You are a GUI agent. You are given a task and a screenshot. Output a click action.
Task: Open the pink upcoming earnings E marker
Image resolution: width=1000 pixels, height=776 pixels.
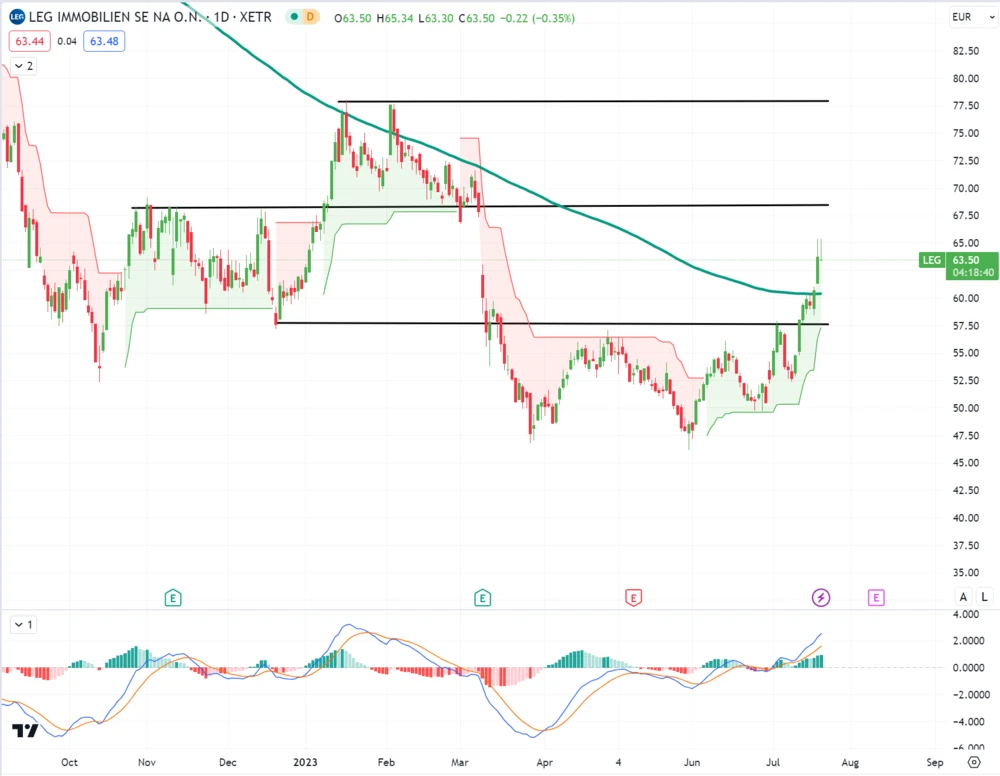tap(876, 598)
